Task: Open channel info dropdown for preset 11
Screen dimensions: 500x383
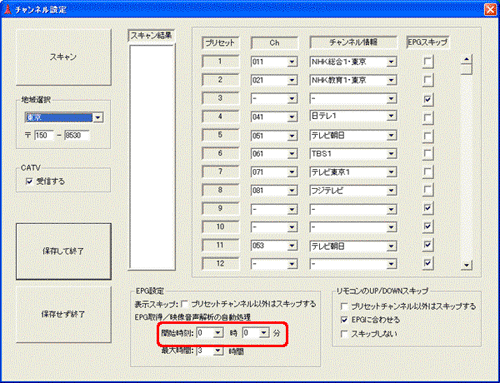Action: pos(391,246)
